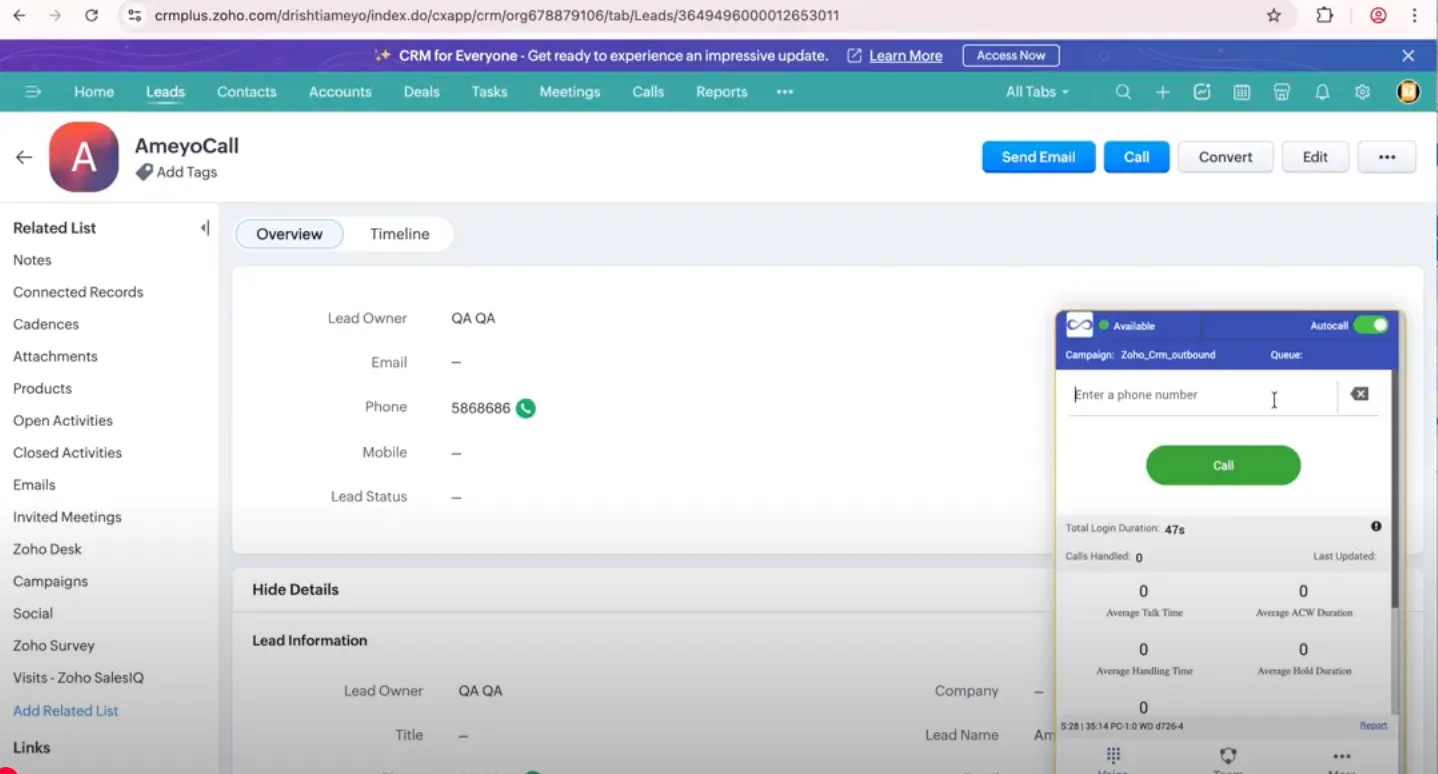Go back using the arrow beside AmeyoCall
Viewport: 1438px width, 774px height.
(24, 157)
